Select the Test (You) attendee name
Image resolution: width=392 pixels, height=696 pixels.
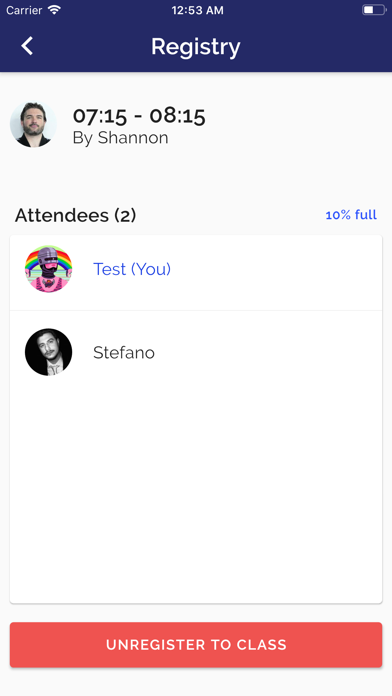(132, 269)
